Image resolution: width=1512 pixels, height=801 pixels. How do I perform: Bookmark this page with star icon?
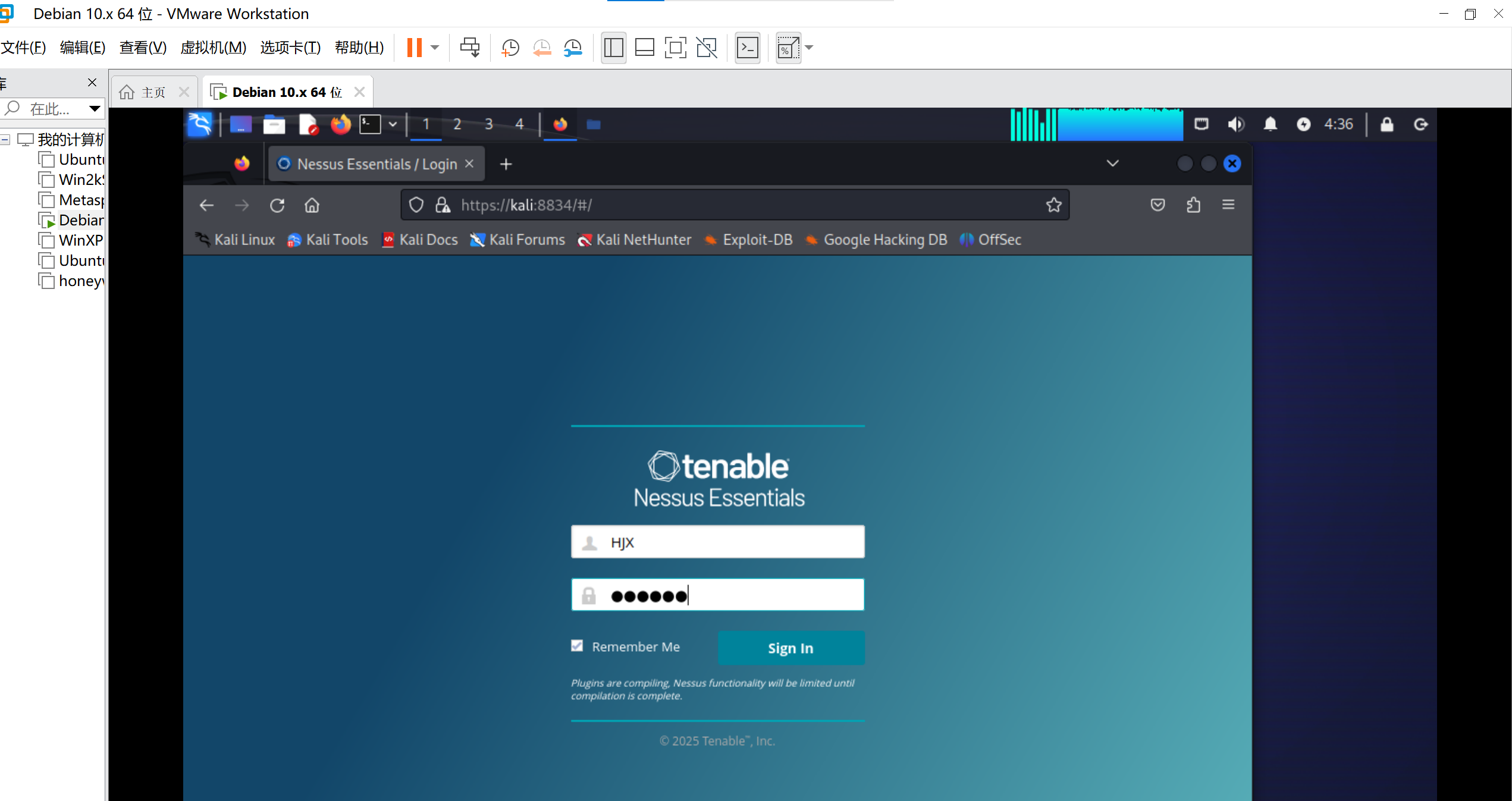pyautogui.click(x=1053, y=205)
